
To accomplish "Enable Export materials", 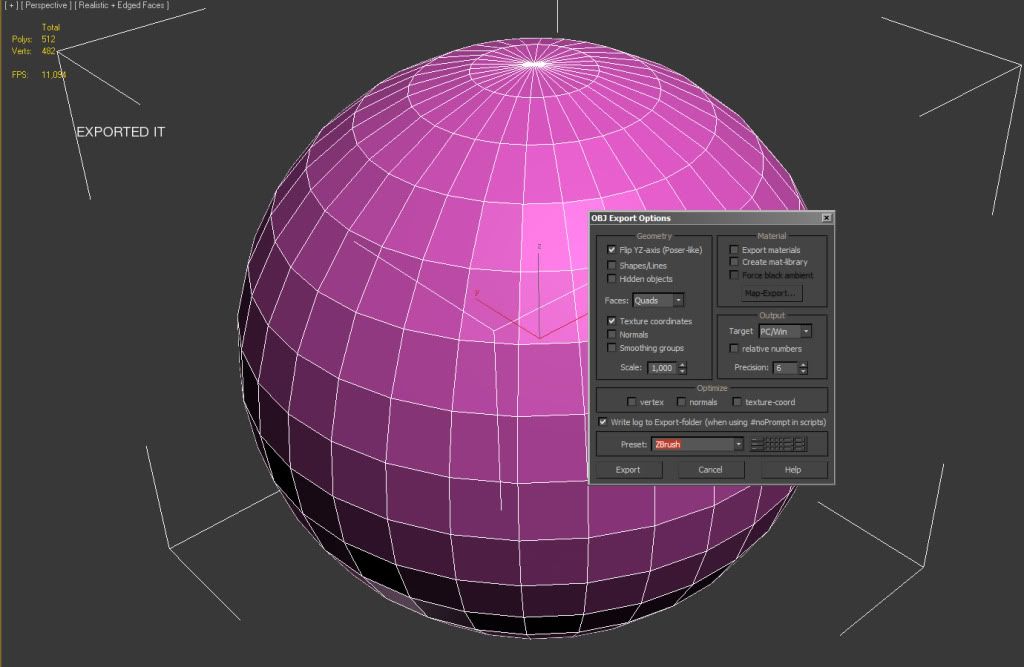I will tap(734, 249).
